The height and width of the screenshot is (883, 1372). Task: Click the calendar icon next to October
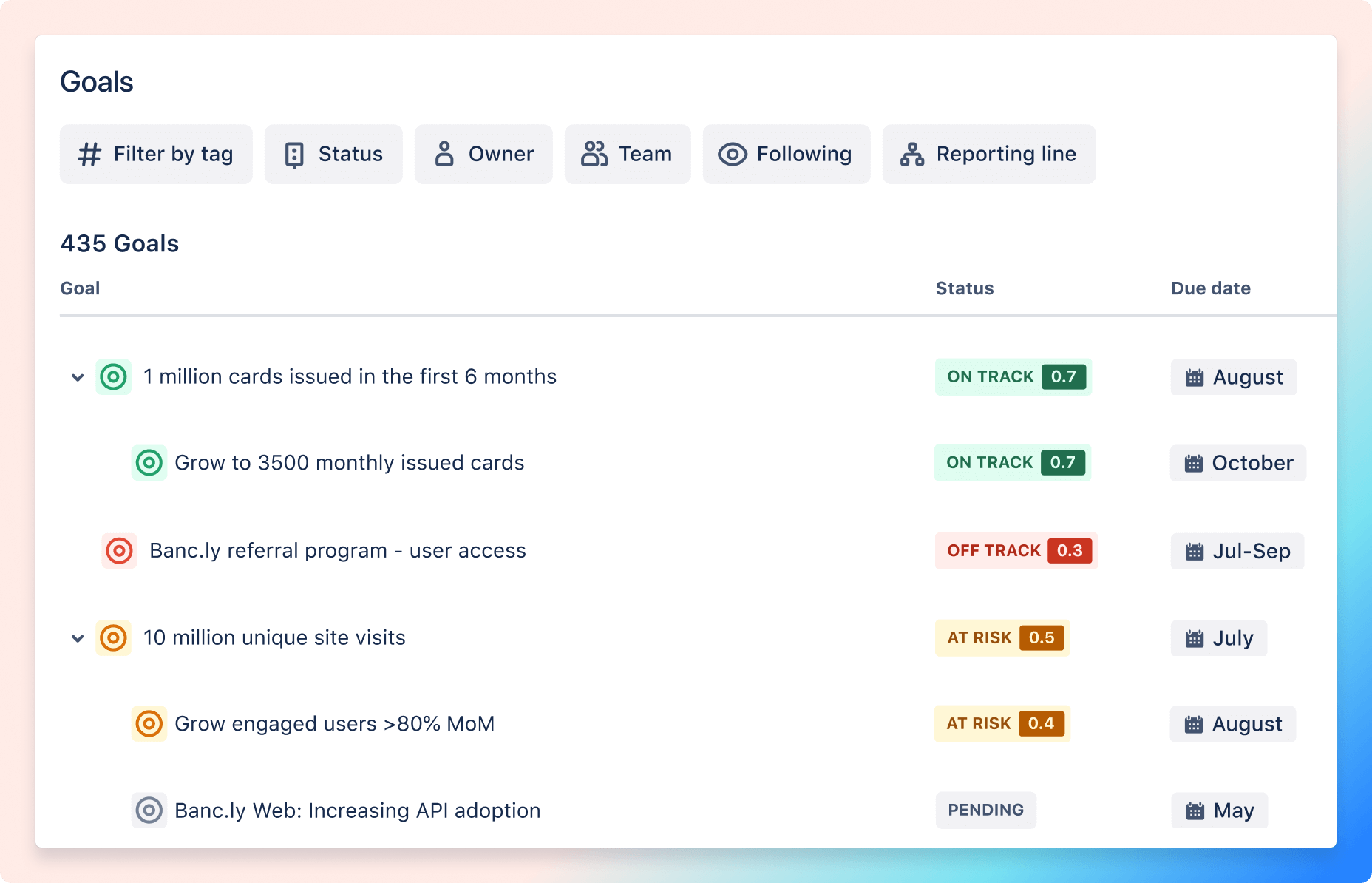(x=1192, y=463)
